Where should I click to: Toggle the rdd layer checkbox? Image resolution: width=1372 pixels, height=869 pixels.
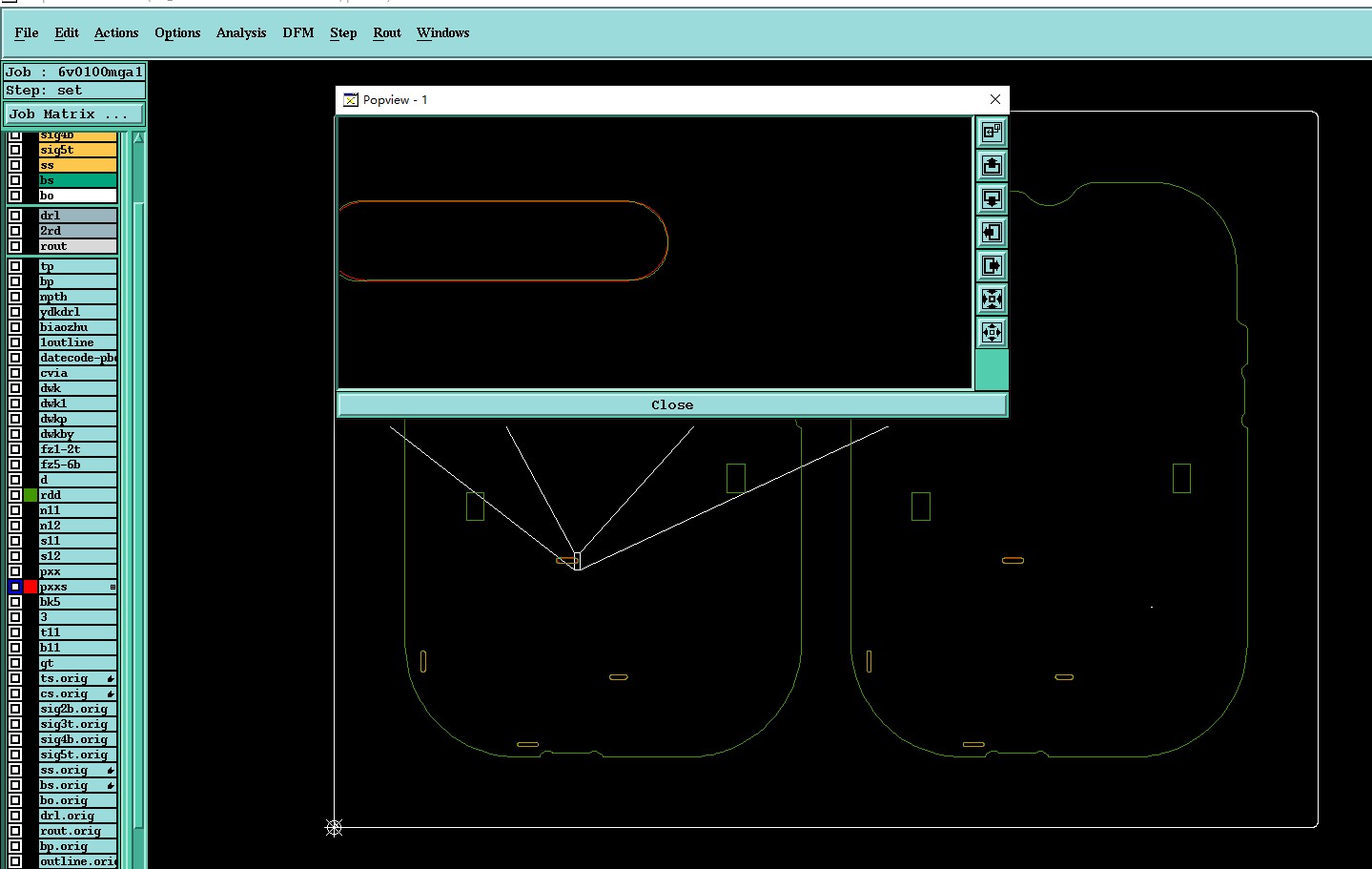(x=15, y=495)
